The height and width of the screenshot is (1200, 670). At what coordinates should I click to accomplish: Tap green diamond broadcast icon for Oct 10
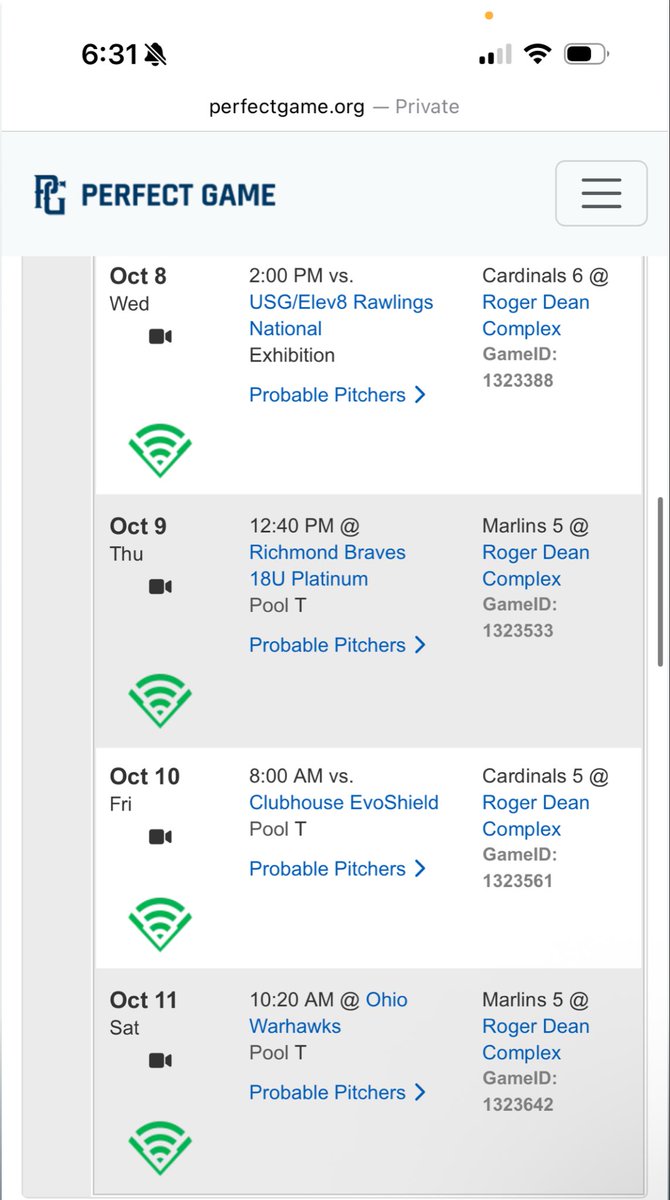click(x=160, y=924)
